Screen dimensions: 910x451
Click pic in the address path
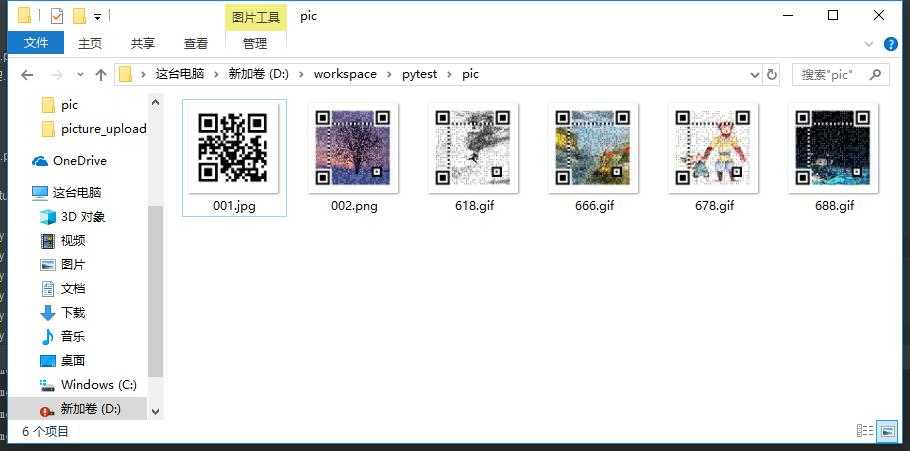[471, 74]
